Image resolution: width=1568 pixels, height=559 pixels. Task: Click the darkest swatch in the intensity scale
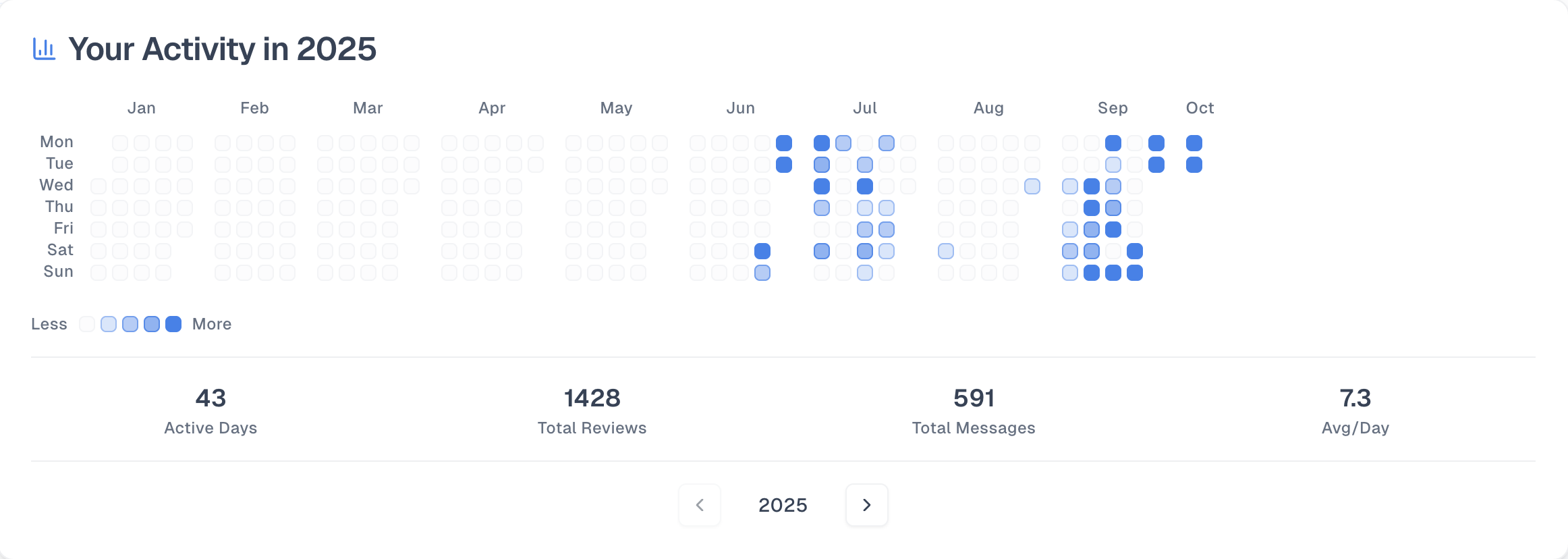click(x=173, y=324)
